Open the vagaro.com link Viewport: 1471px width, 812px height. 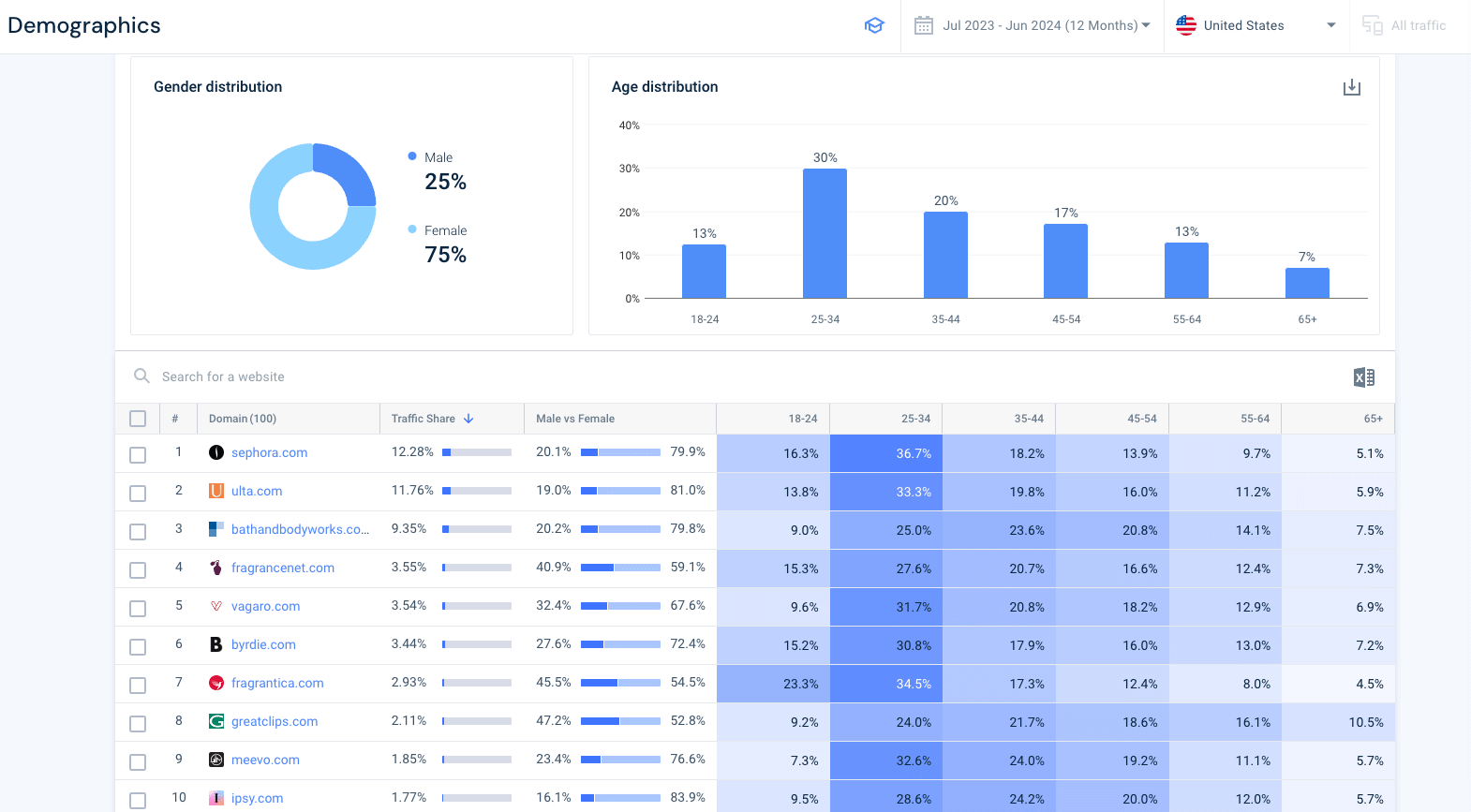(x=265, y=606)
